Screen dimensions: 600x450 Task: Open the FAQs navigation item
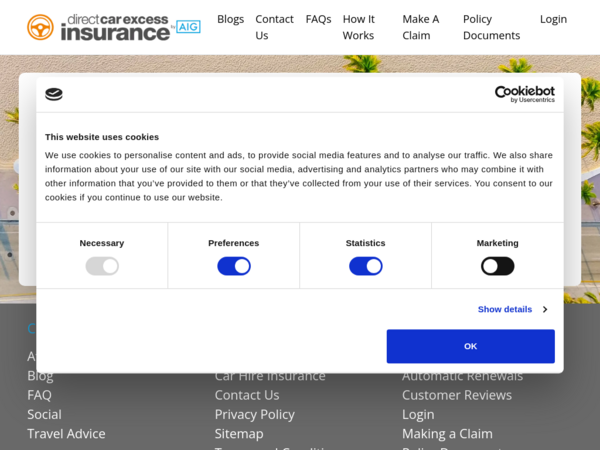pyautogui.click(x=318, y=19)
